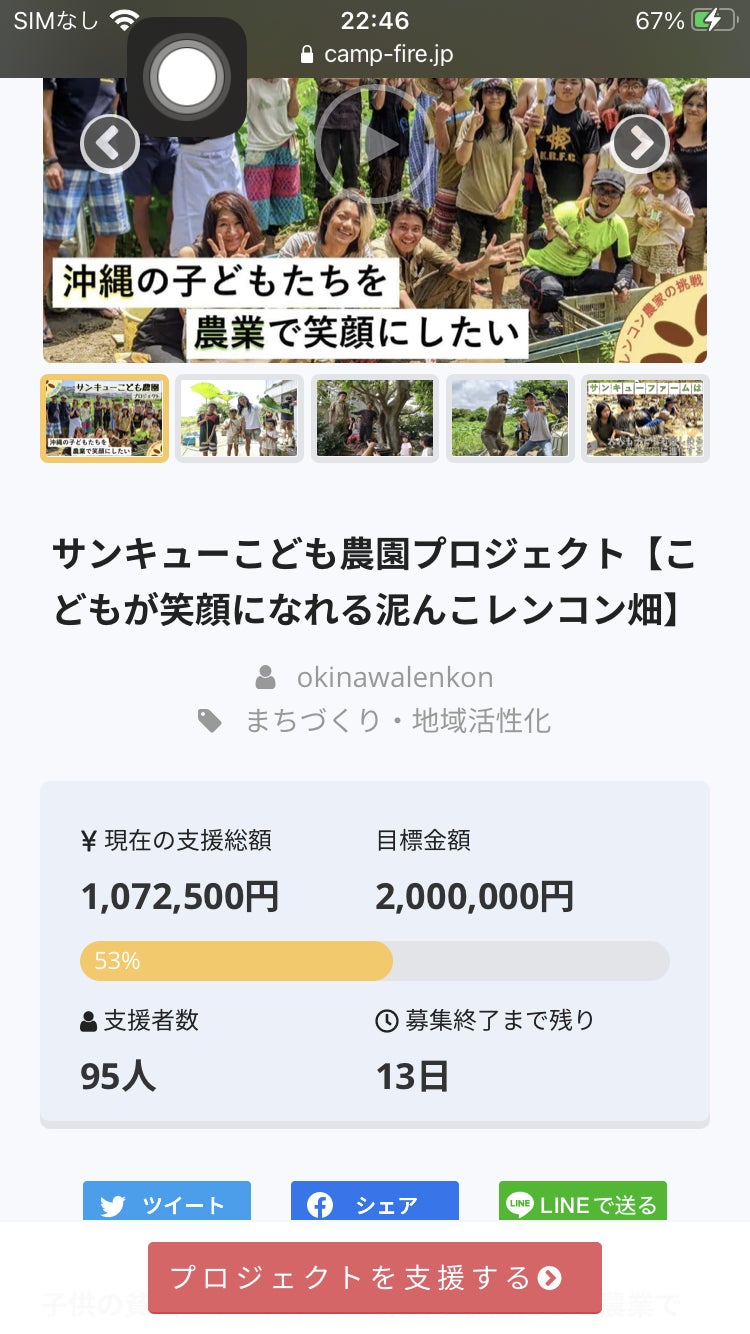This screenshot has width=750, height=1334.
Task: Tap the battery status icon
Action: tap(720, 20)
